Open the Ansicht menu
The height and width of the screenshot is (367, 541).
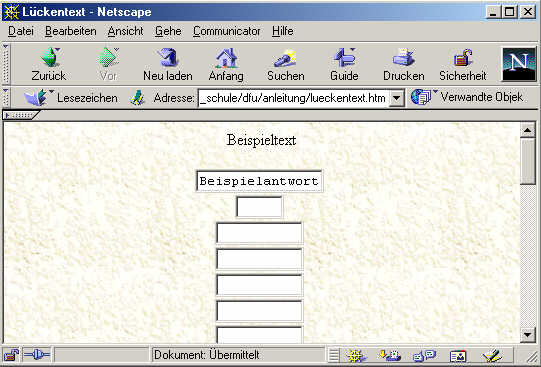[x=125, y=31]
